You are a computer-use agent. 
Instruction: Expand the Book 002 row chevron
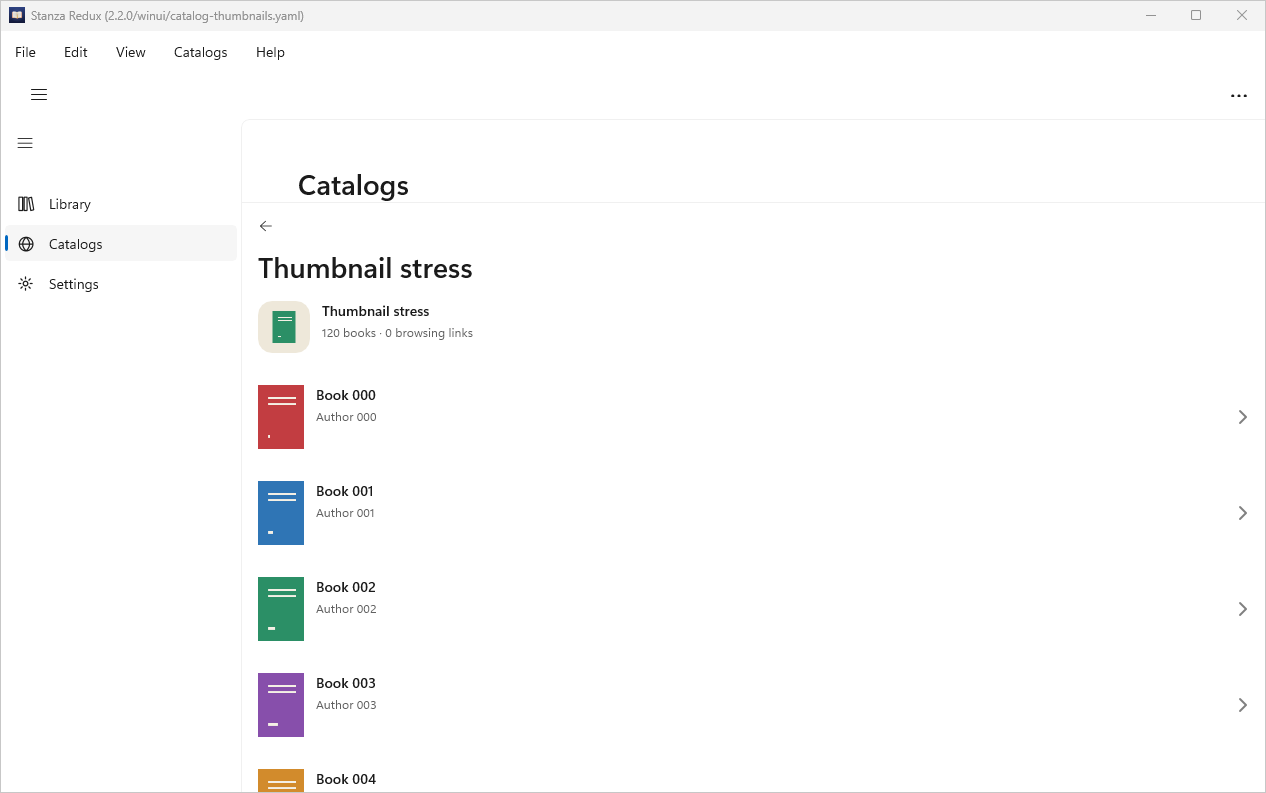click(1243, 609)
